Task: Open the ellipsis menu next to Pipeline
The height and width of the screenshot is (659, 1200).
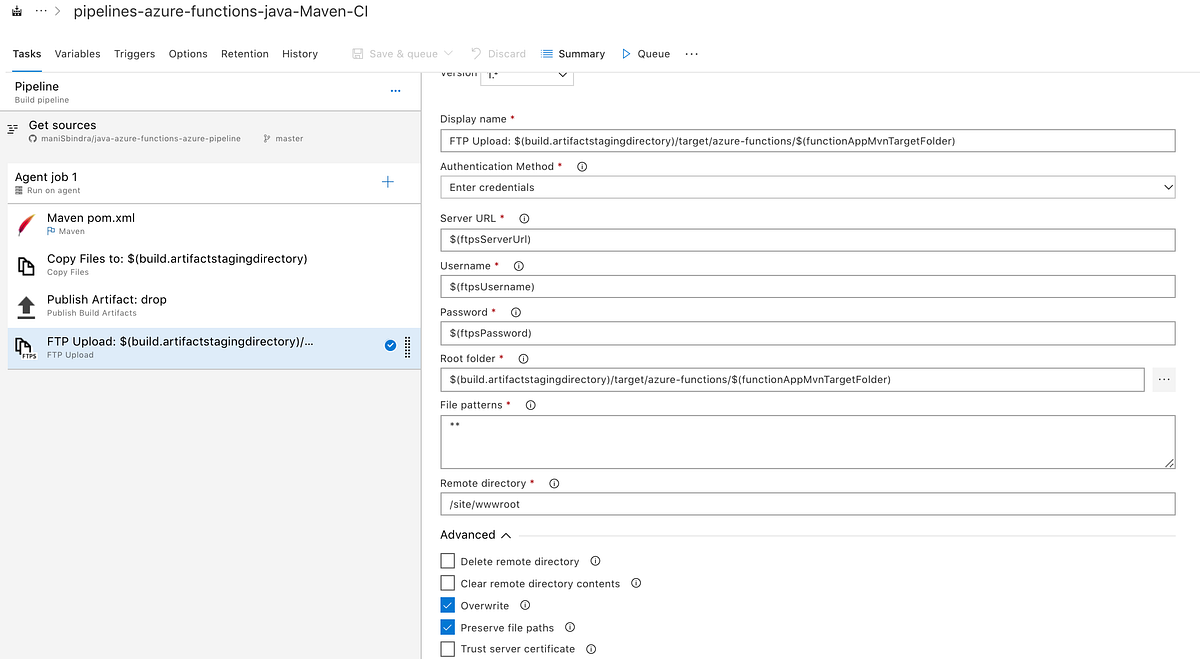Action: 395,91
